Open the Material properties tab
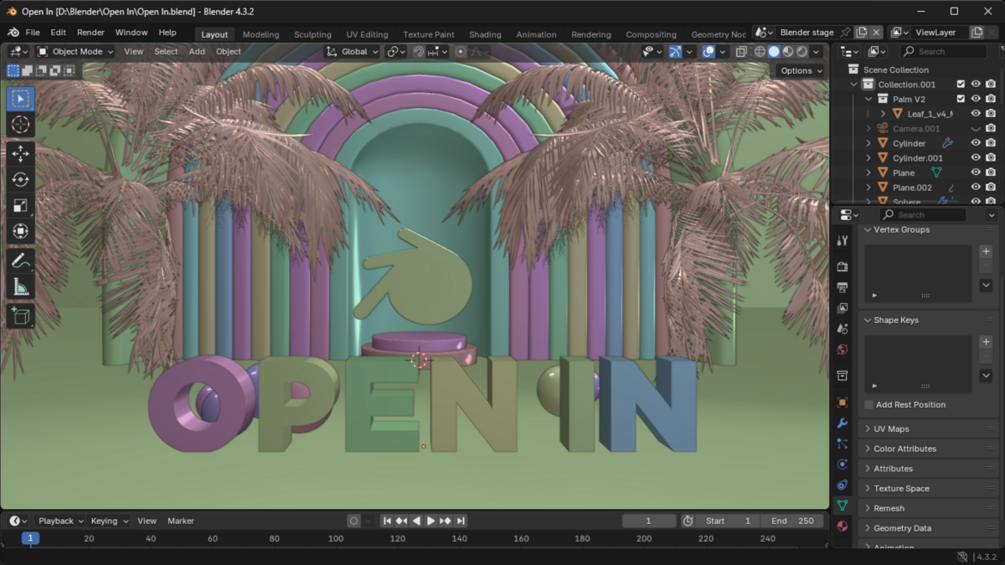 pos(843,526)
